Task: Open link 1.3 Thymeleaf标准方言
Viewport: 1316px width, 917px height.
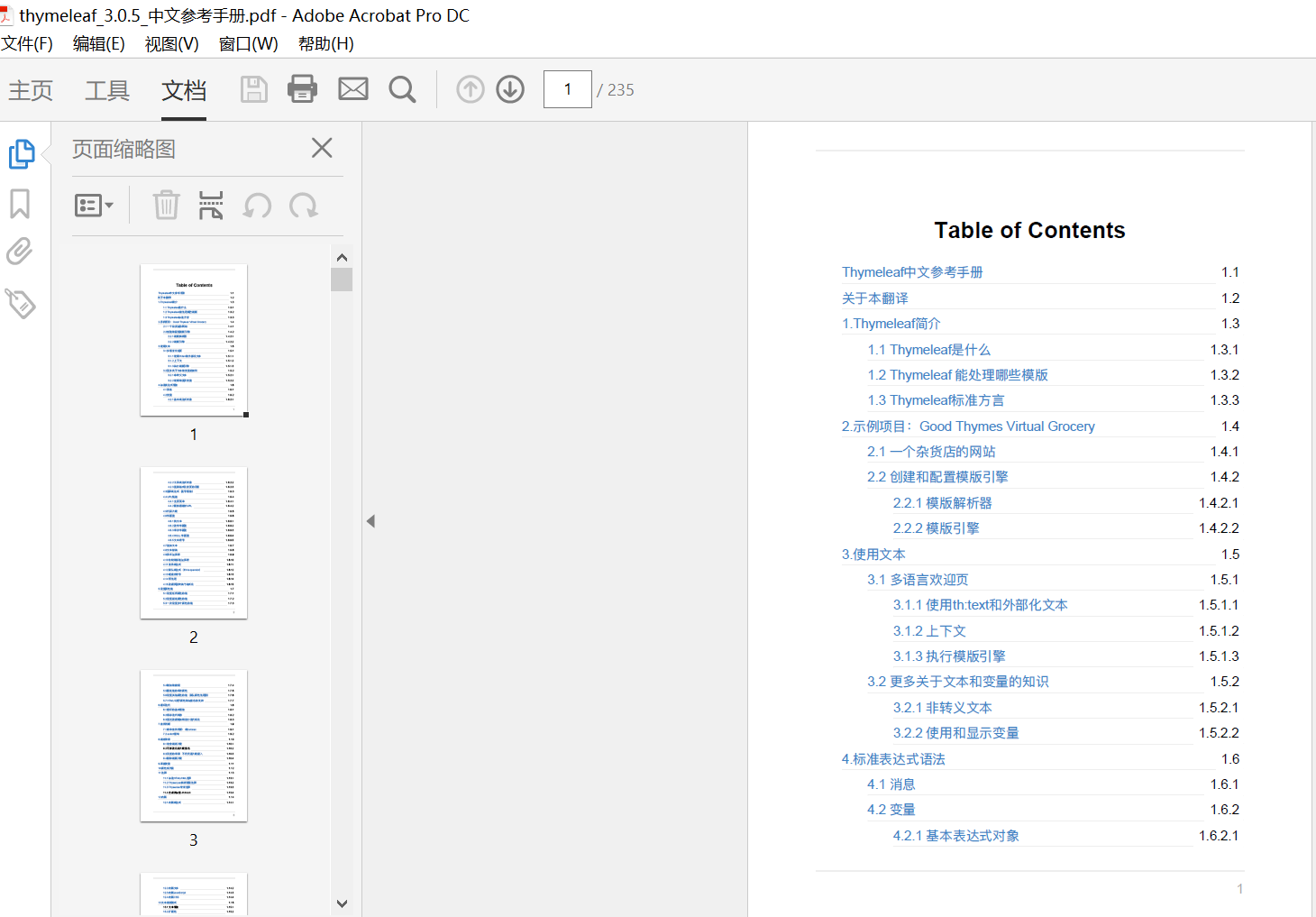Action: (936, 400)
